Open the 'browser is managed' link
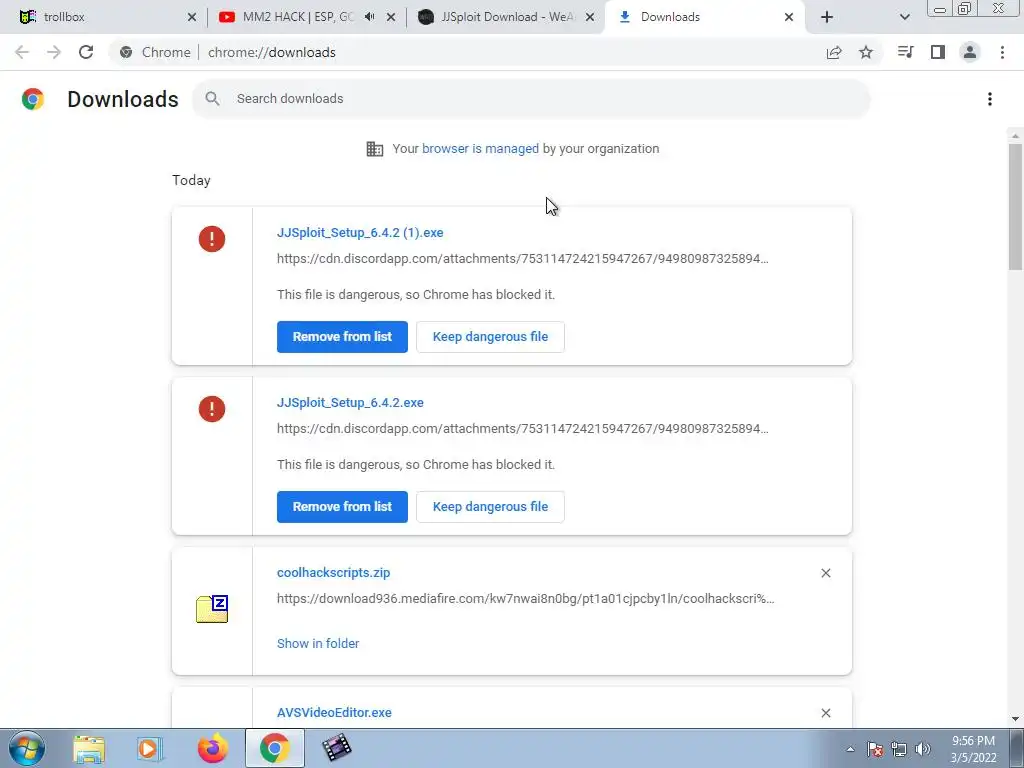The image size is (1024, 768). coord(480,149)
